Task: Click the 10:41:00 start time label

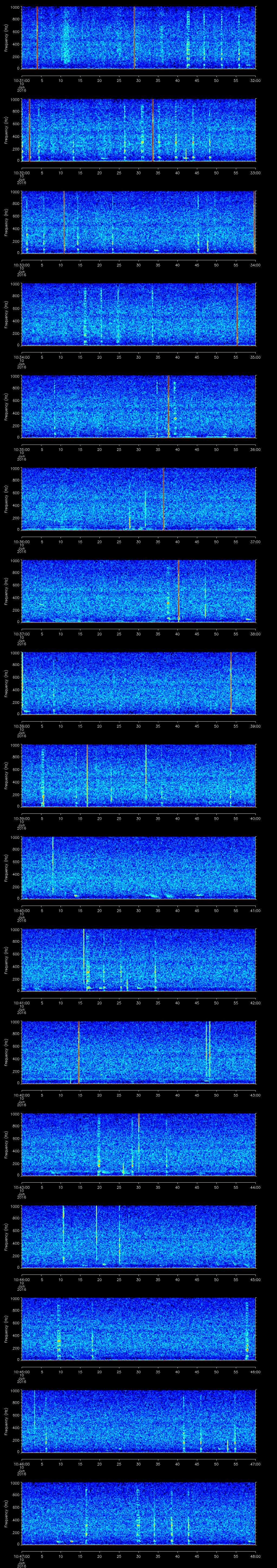Action: (21, 1003)
